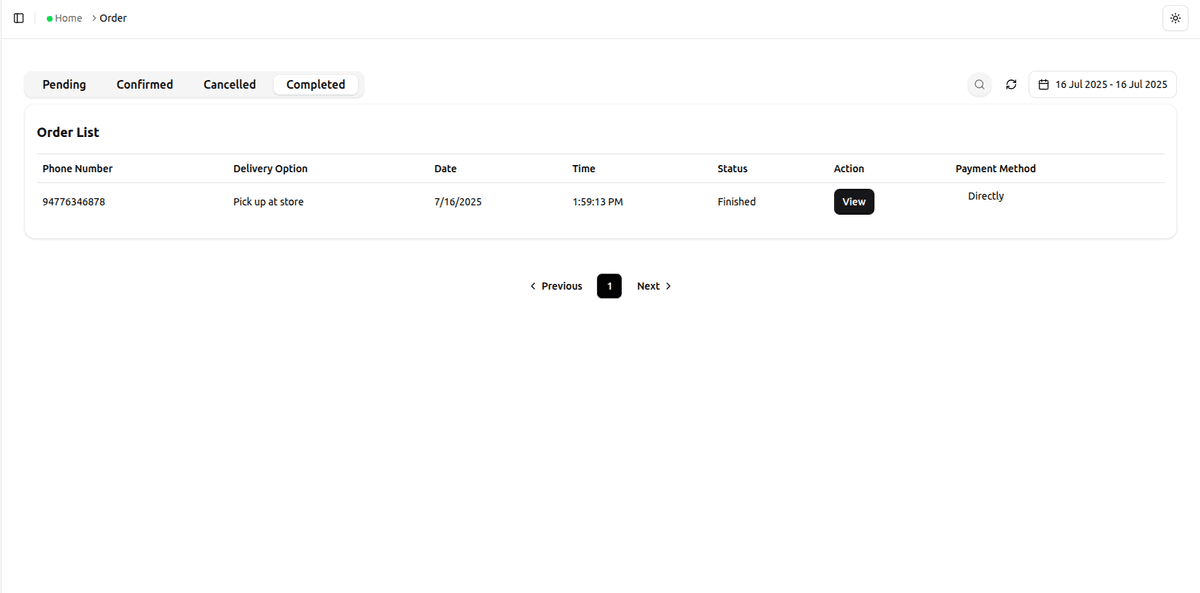
Task: Switch to the Confirmed tab
Action: [x=144, y=84]
